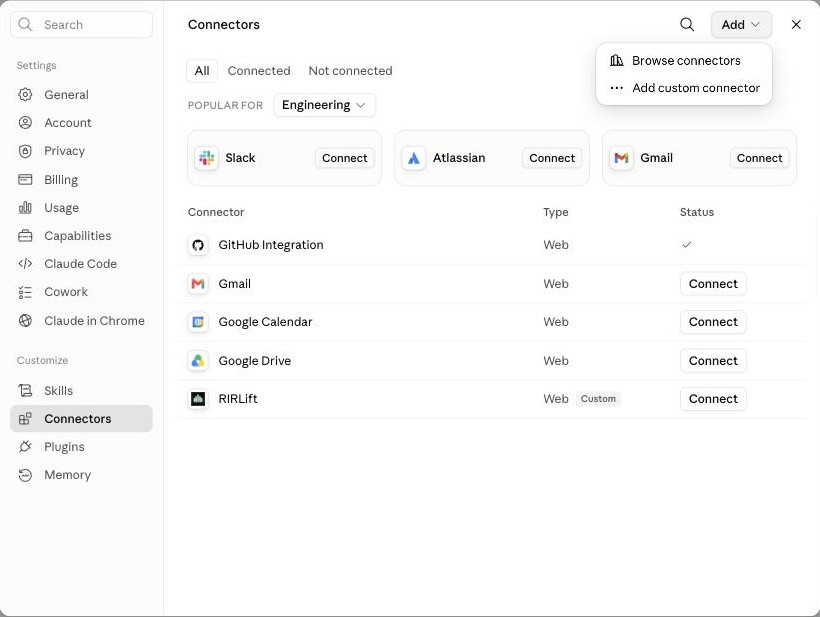Screen dimensions: 820x617
Task: Click the Atlassian logo icon
Action: click(414, 158)
